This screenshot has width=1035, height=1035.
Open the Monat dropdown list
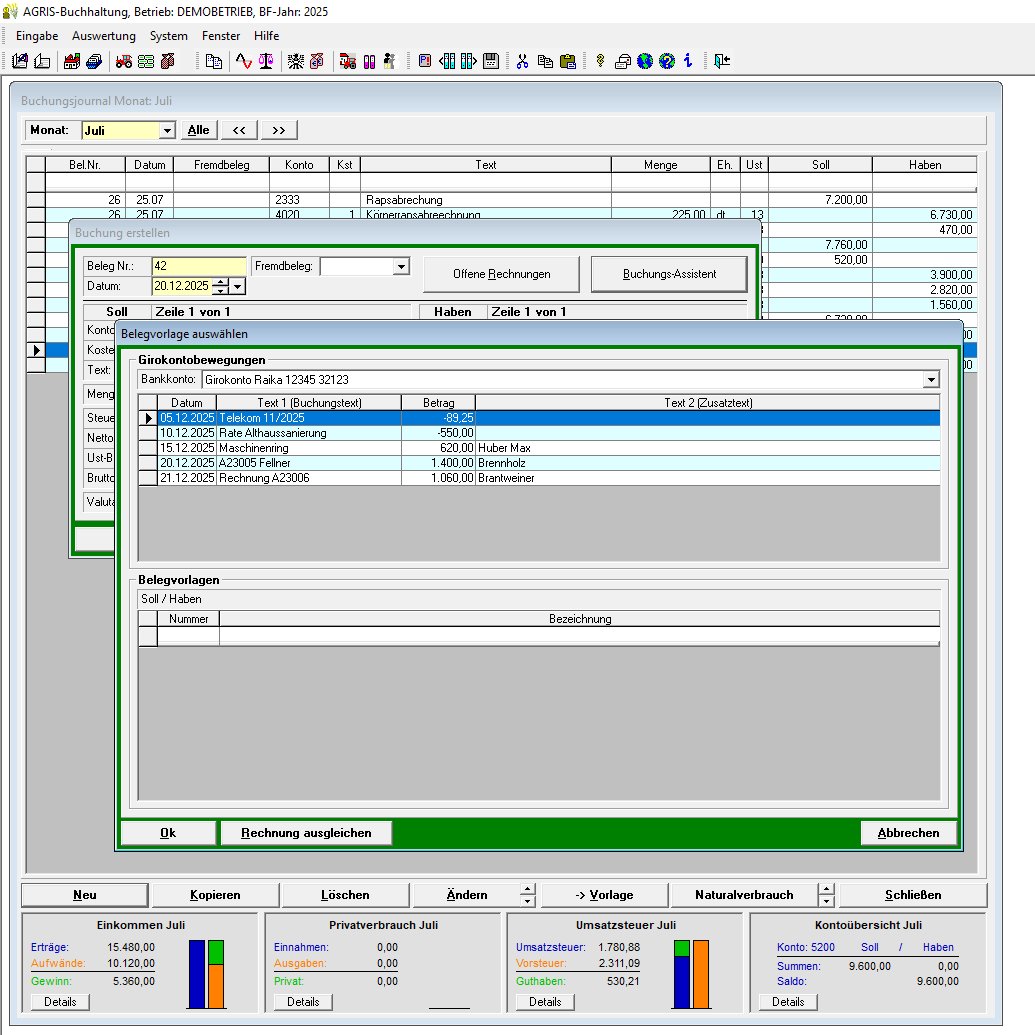pos(167,130)
